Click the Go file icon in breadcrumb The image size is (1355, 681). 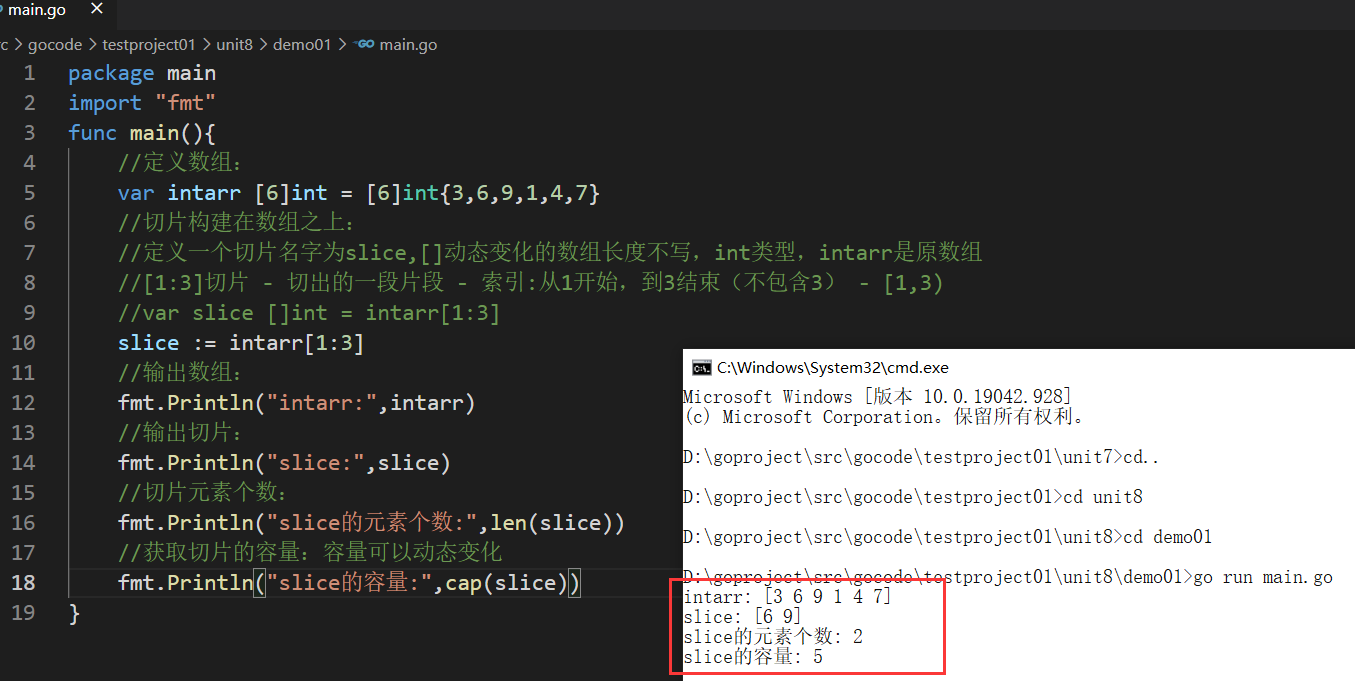tap(365, 44)
